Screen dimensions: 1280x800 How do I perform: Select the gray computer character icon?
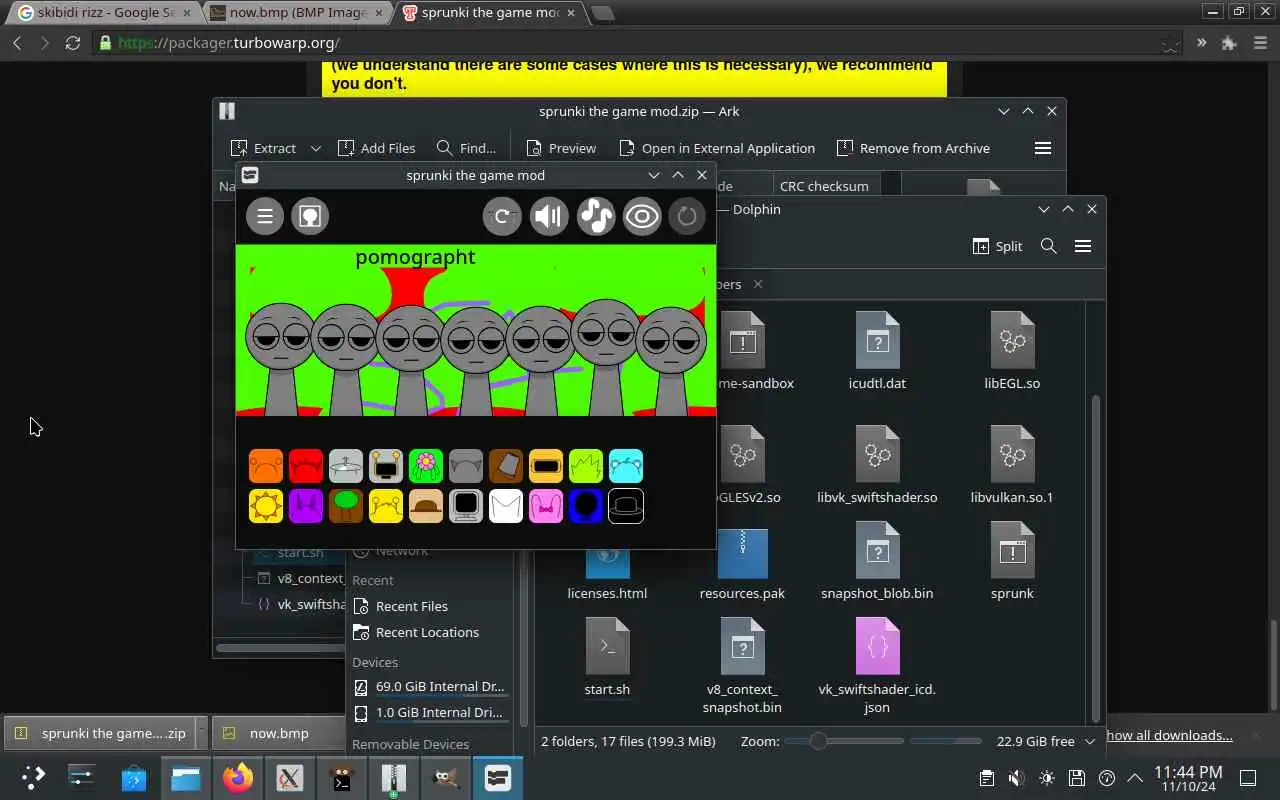click(466, 506)
